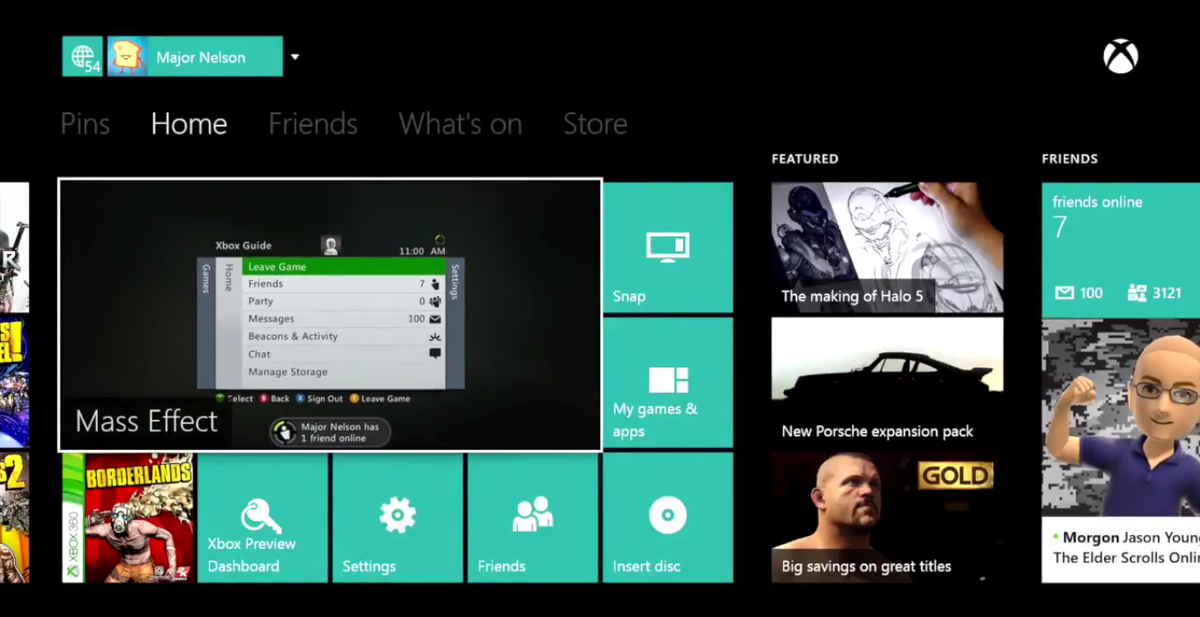Viewport: 1200px width, 617px height.
Task: Open Major Nelson profile tile
Action: tap(195, 57)
